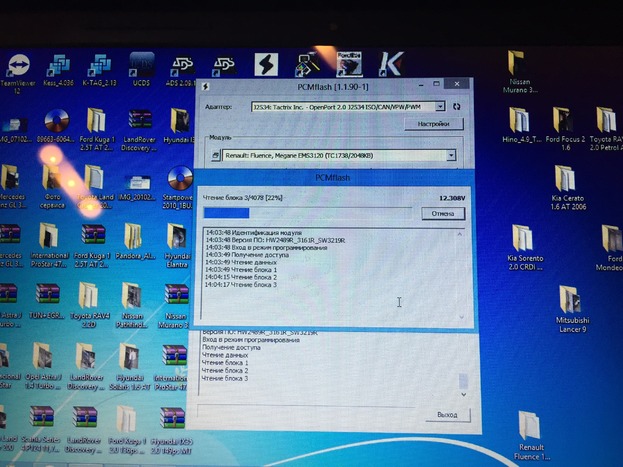Open the TUN+EGR archive file

tap(46, 297)
